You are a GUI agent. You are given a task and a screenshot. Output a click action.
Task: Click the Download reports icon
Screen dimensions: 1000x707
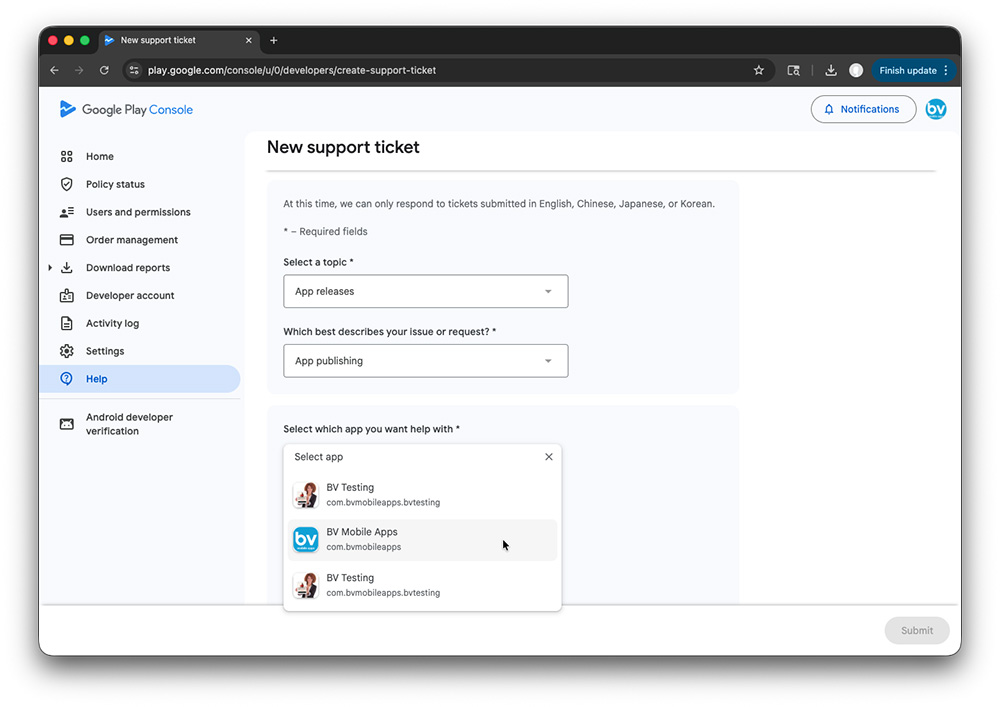coord(66,268)
